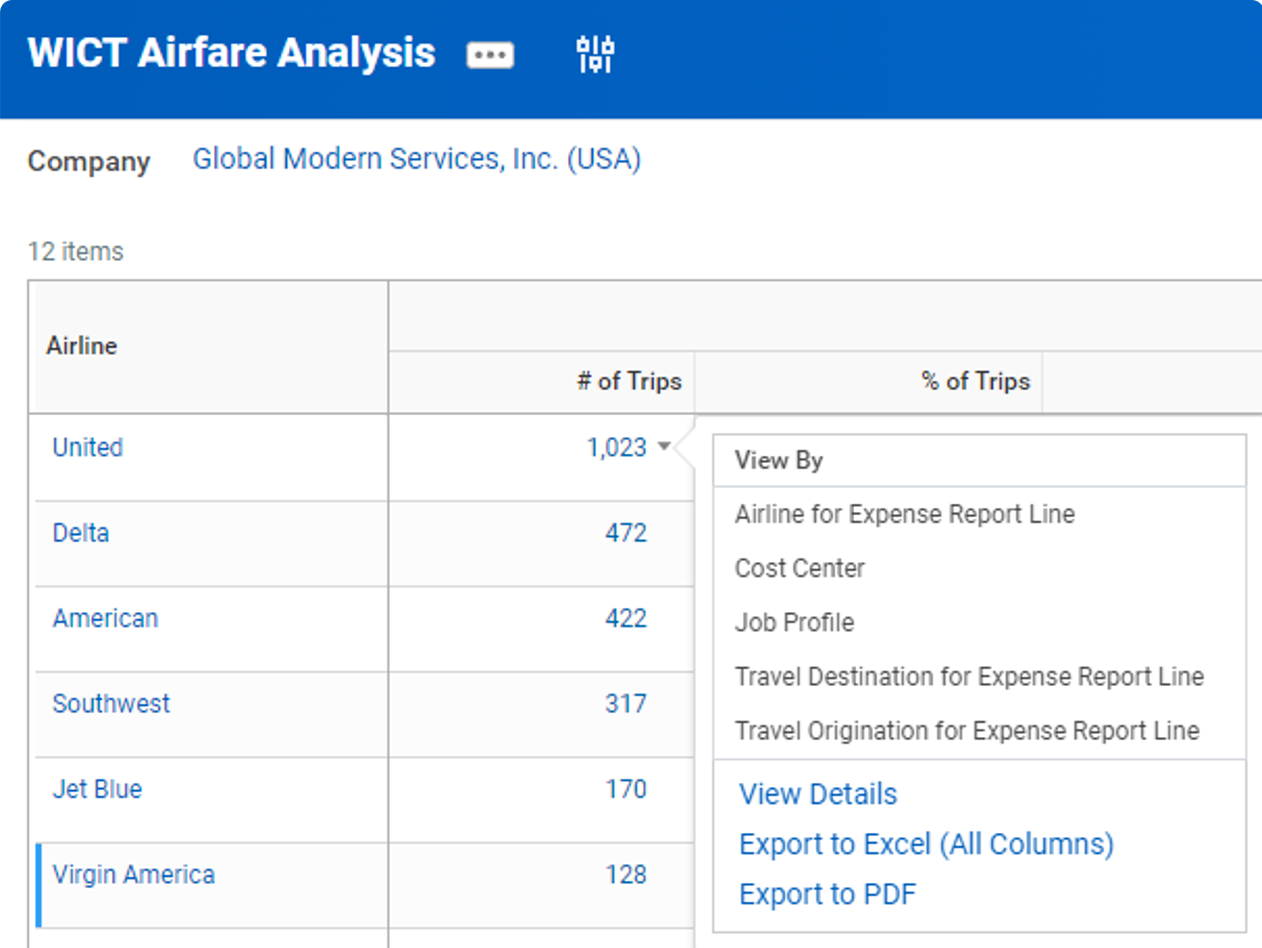Viewport: 1262px width, 948px height.
Task: View by Job Profile
Action: [x=795, y=622]
